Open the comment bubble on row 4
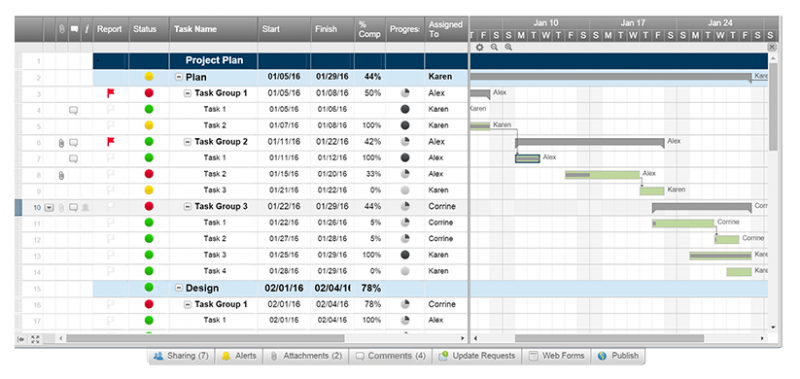 click(x=73, y=110)
